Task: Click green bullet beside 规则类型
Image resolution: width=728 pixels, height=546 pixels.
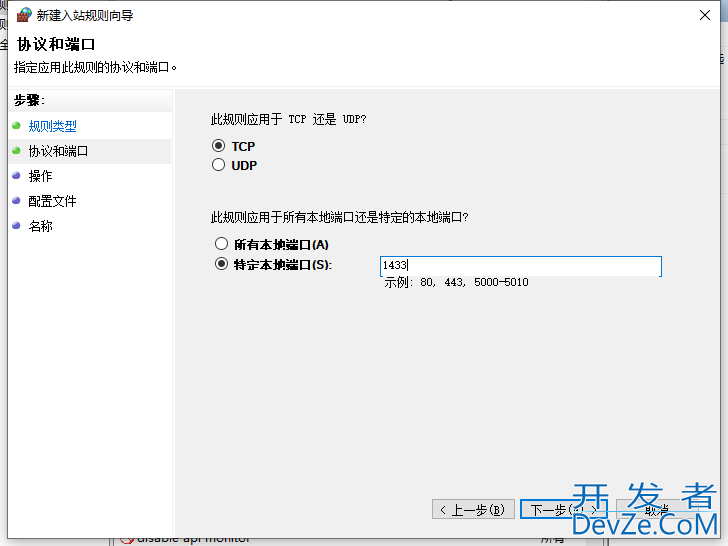Action: [x=17, y=125]
